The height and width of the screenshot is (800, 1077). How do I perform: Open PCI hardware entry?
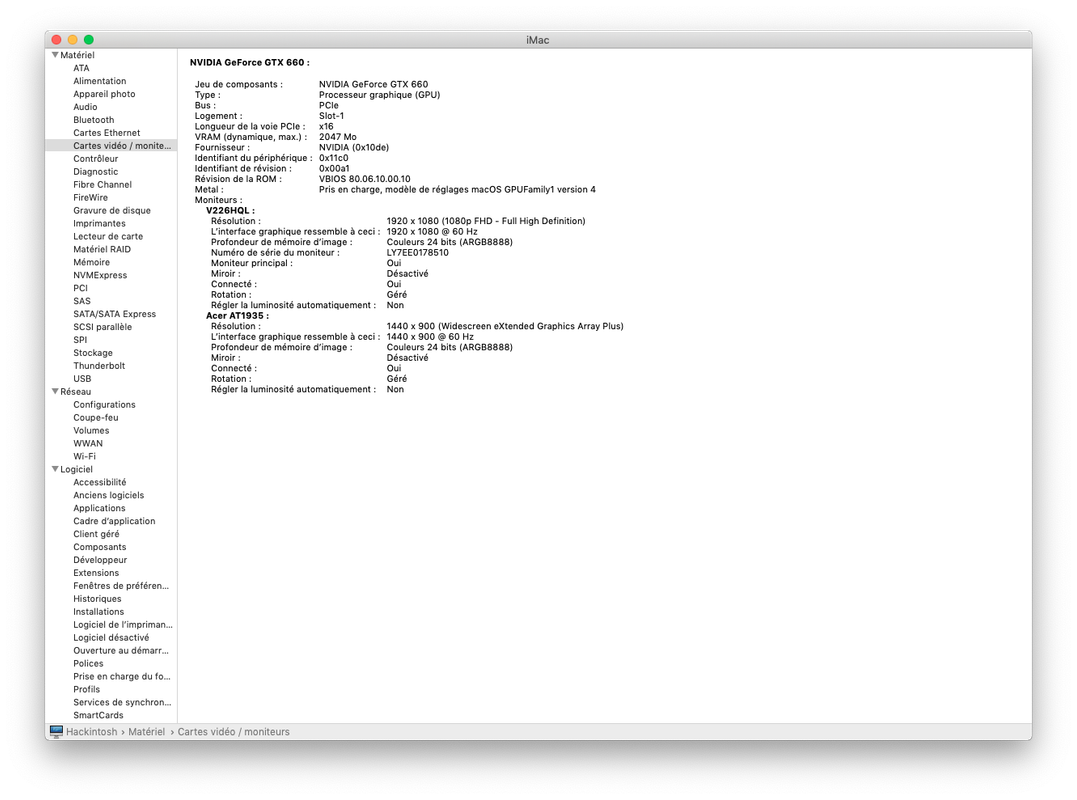(80, 288)
